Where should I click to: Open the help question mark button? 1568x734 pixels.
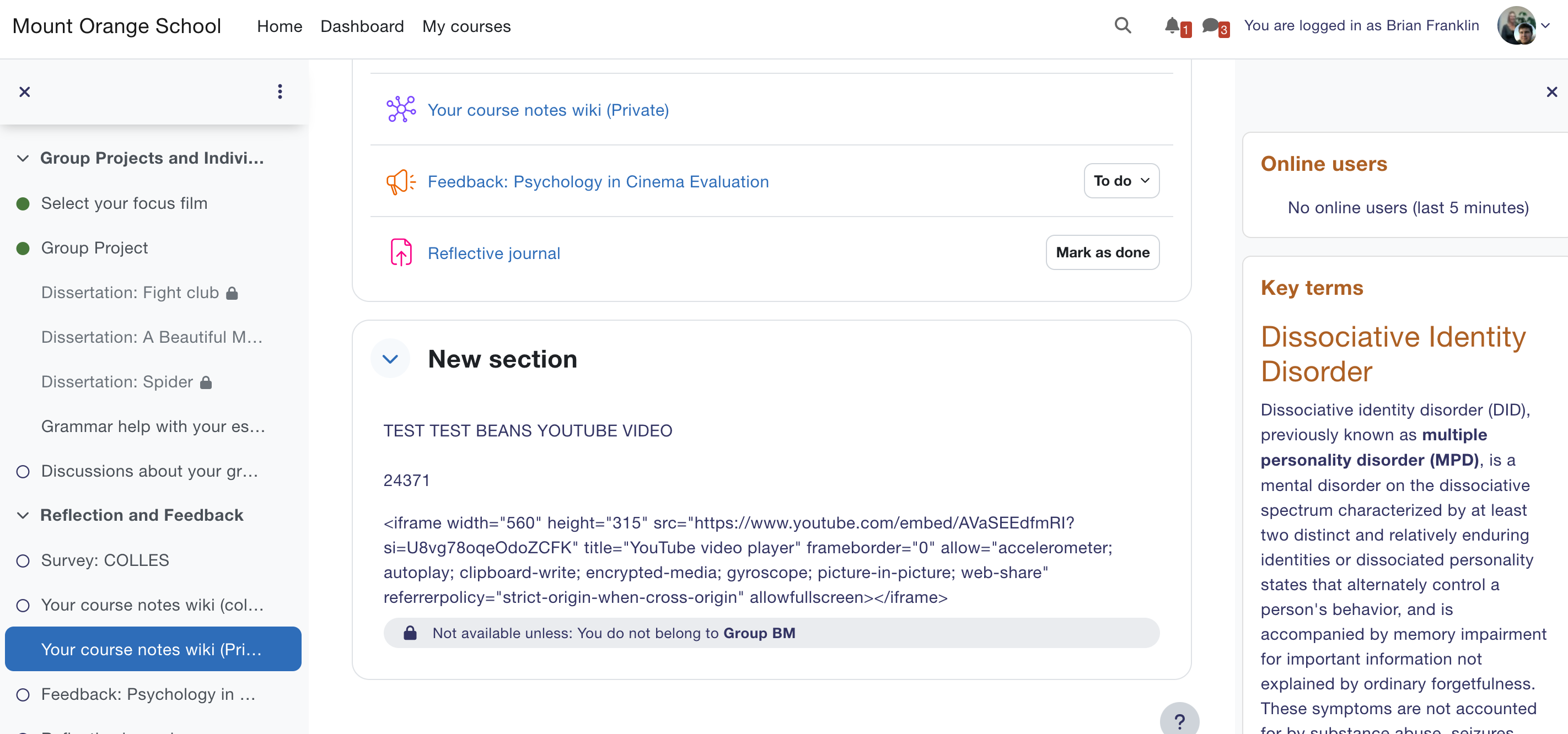pos(1180,721)
